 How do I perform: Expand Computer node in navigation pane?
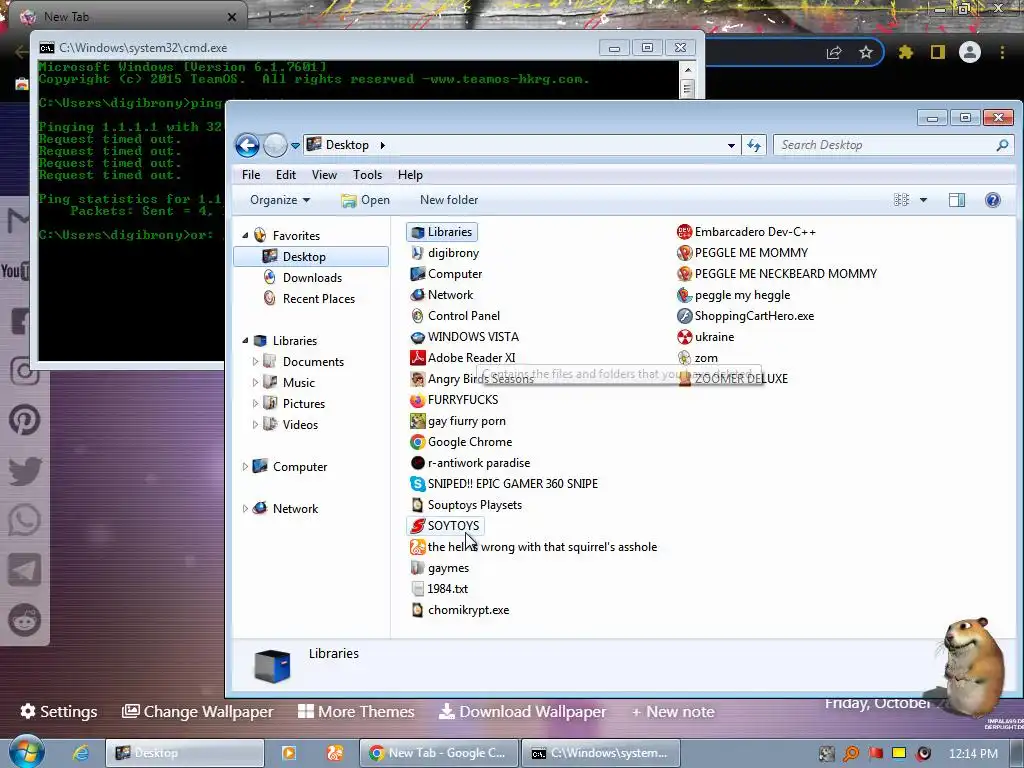pyautogui.click(x=246, y=466)
